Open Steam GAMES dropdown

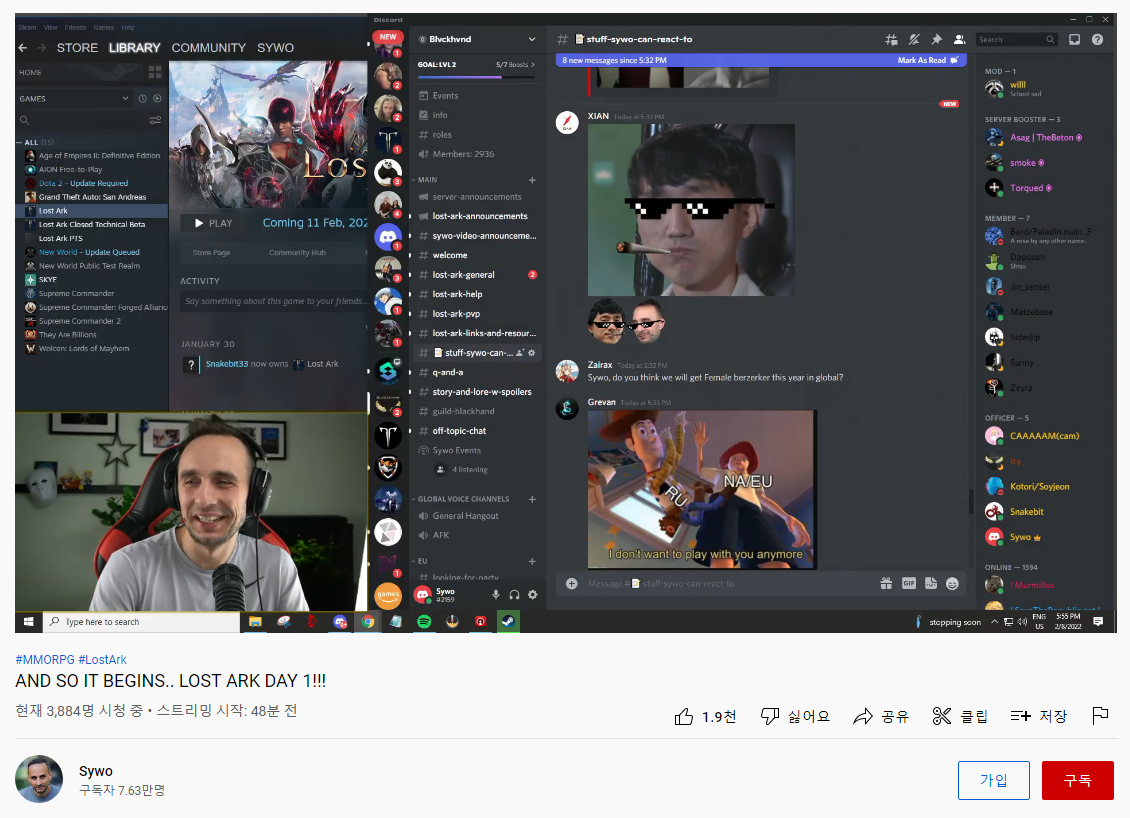coord(125,99)
